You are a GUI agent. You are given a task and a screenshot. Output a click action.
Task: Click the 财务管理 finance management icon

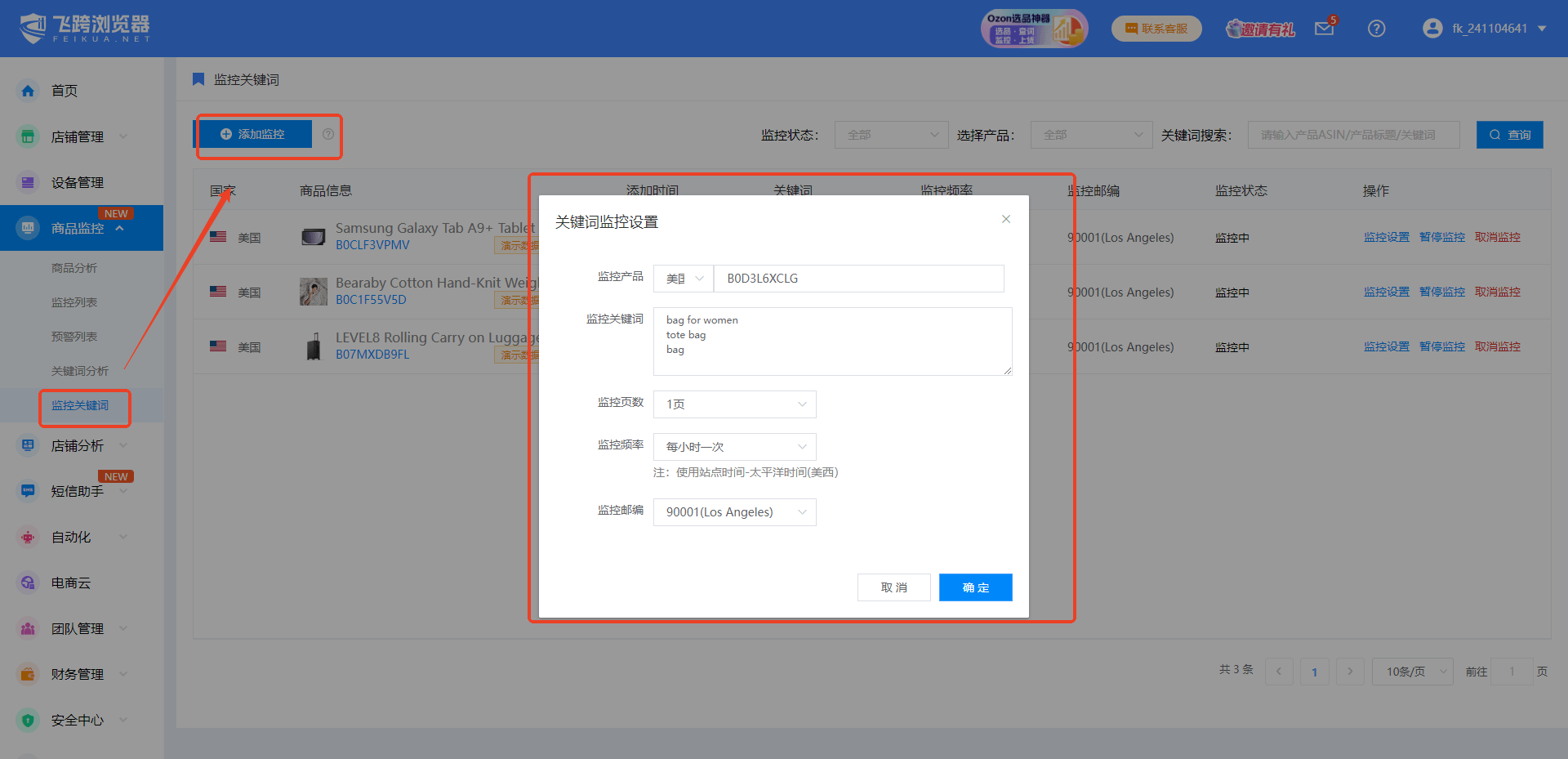coord(27,674)
